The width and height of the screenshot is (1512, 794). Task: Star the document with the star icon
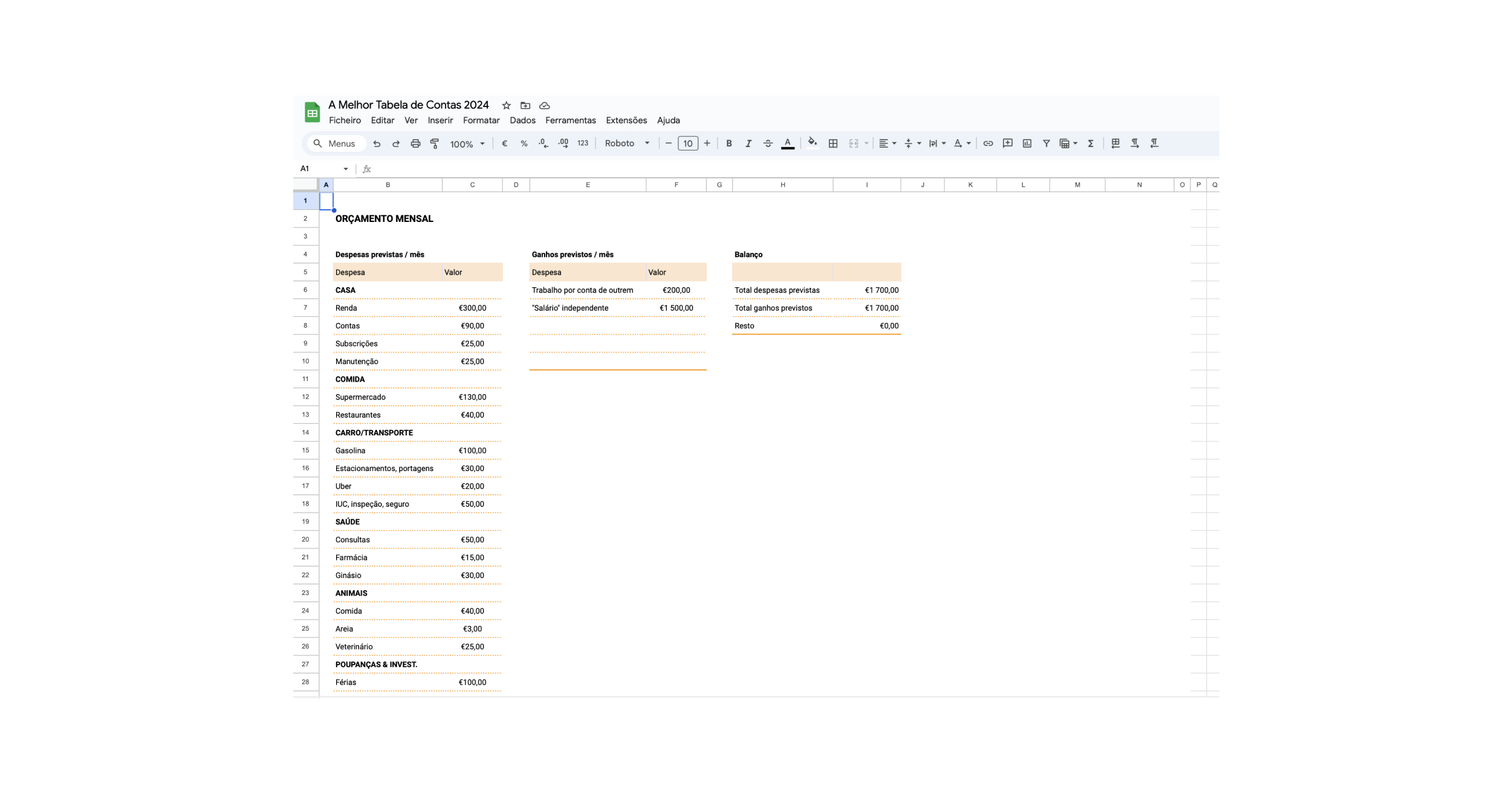click(507, 105)
